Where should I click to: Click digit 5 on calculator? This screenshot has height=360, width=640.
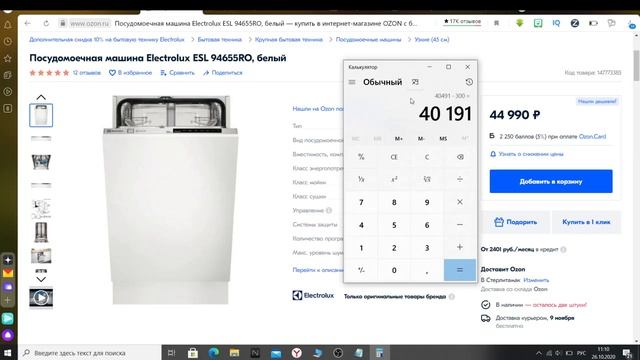[x=394, y=225]
